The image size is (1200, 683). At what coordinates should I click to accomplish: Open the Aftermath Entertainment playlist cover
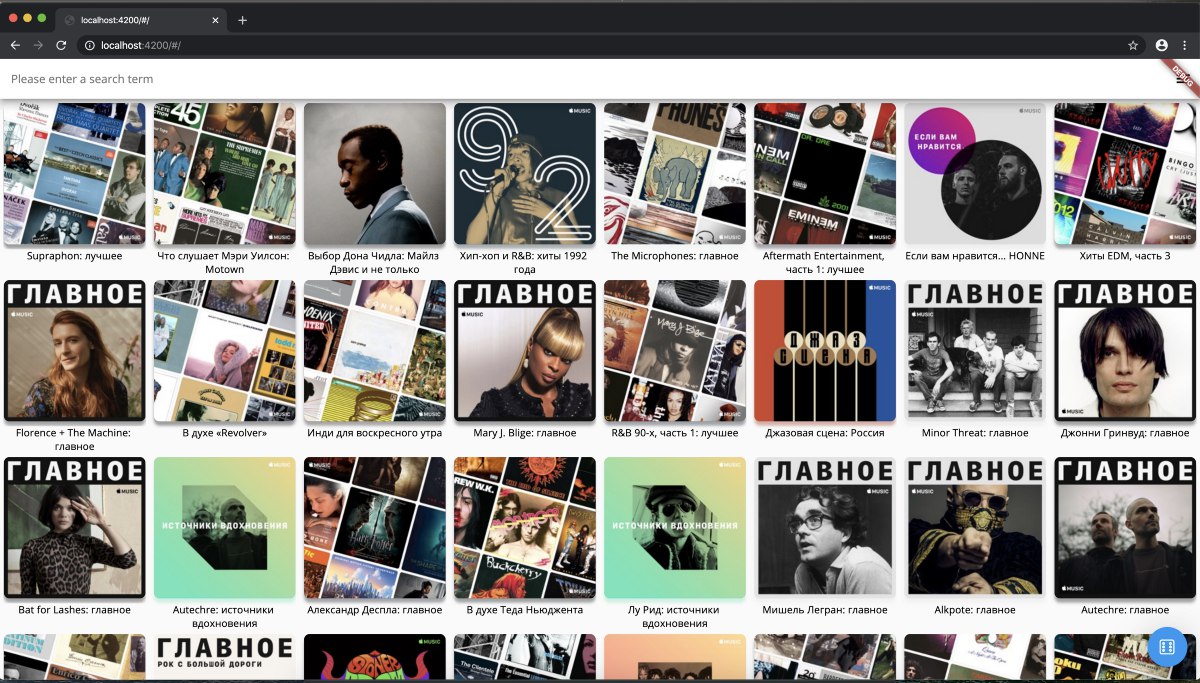[x=825, y=174]
